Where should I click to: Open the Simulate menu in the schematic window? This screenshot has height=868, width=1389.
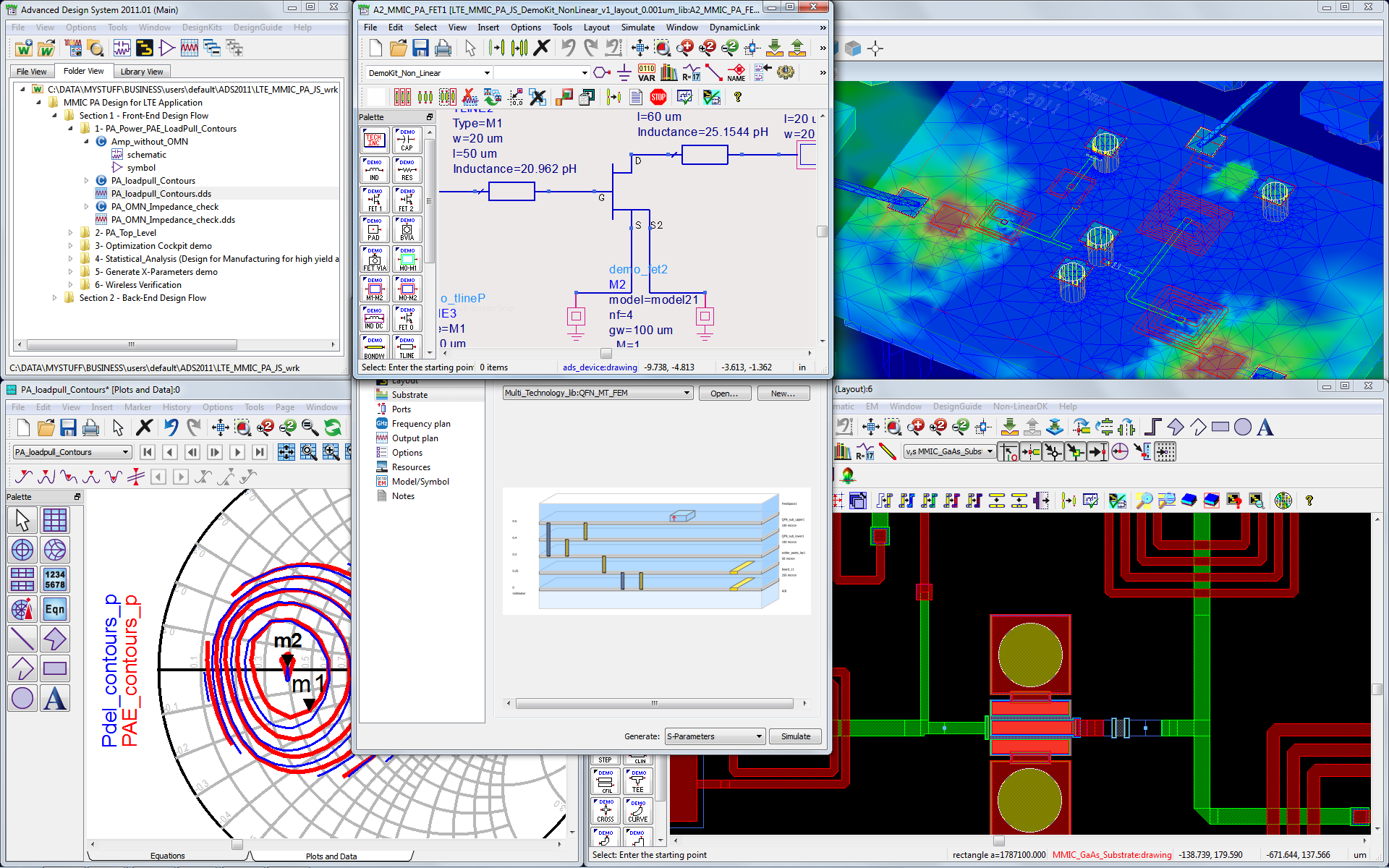pos(637,27)
